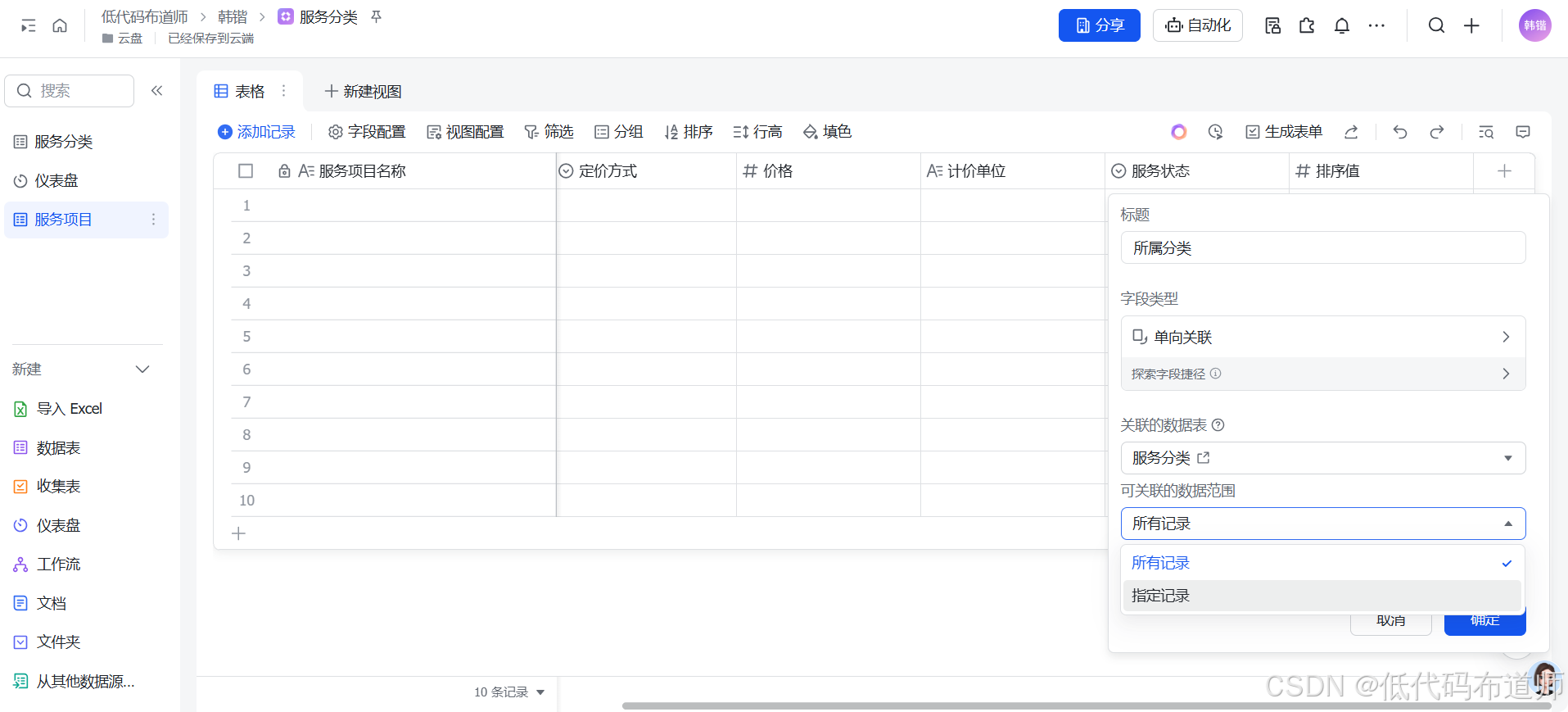Collapse the left sidebar
Screen dimensions: 1568x712
pos(156,91)
